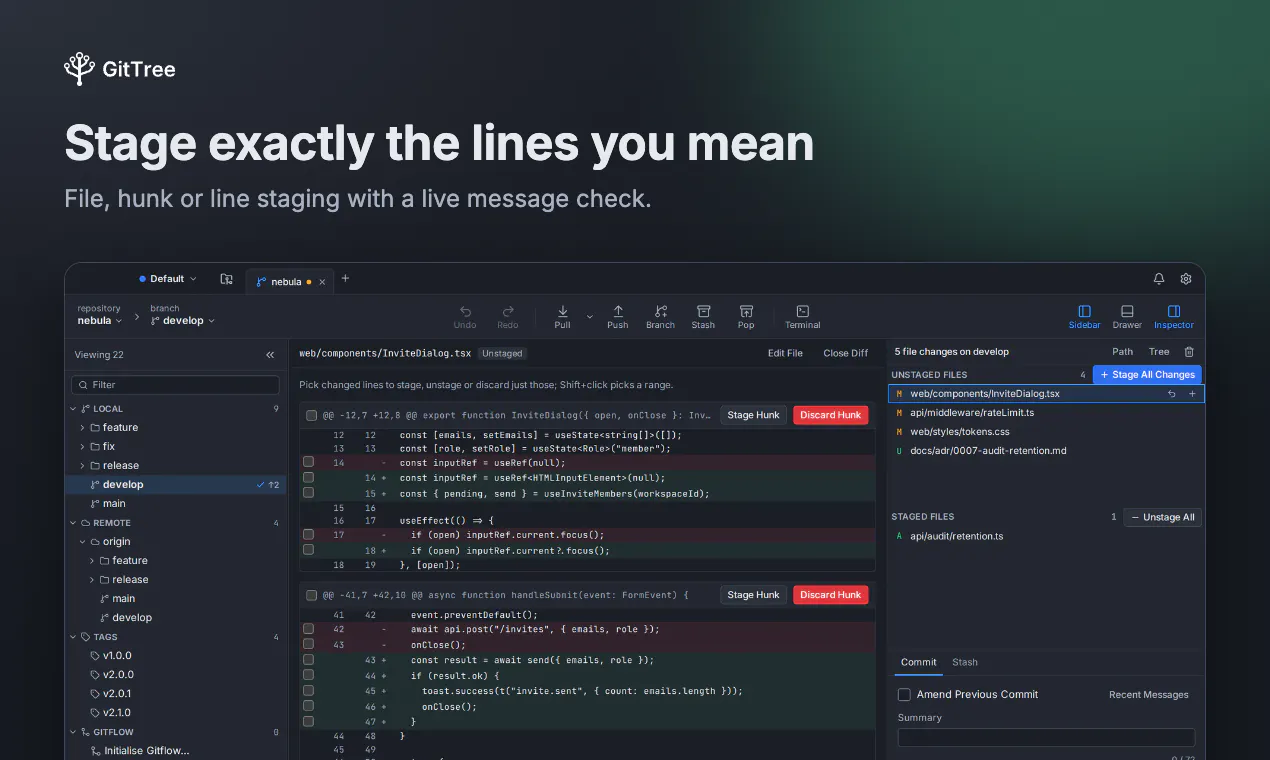Discard all changes with the trash icon
1270x760 pixels.
point(1189,352)
